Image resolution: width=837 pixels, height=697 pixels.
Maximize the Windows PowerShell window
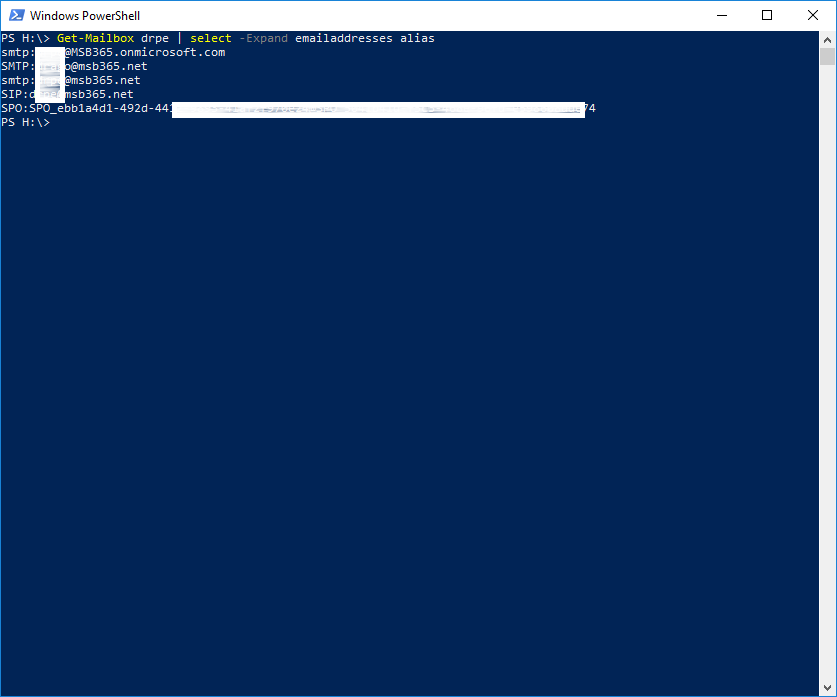point(767,15)
